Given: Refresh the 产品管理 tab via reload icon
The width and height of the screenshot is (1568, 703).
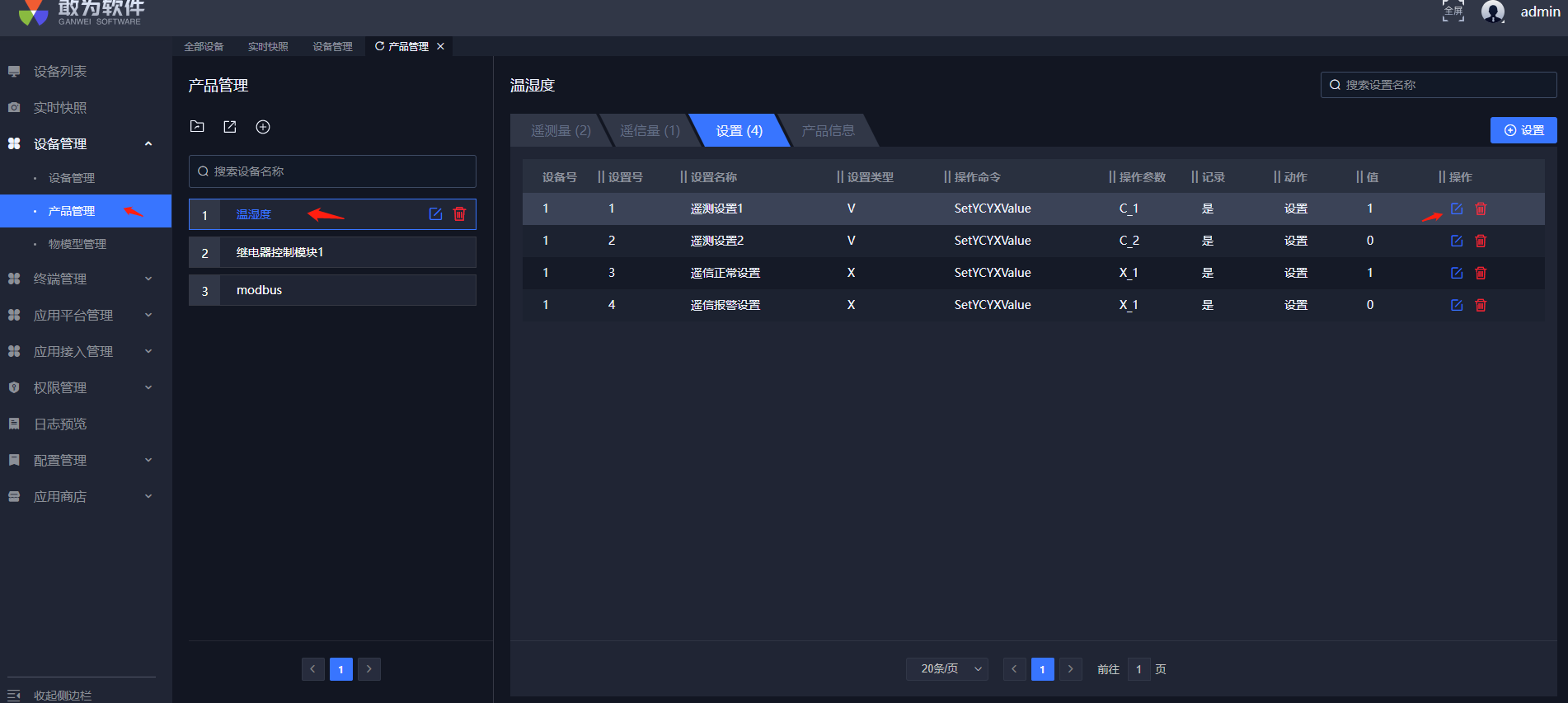Looking at the screenshot, I should [379, 46].
